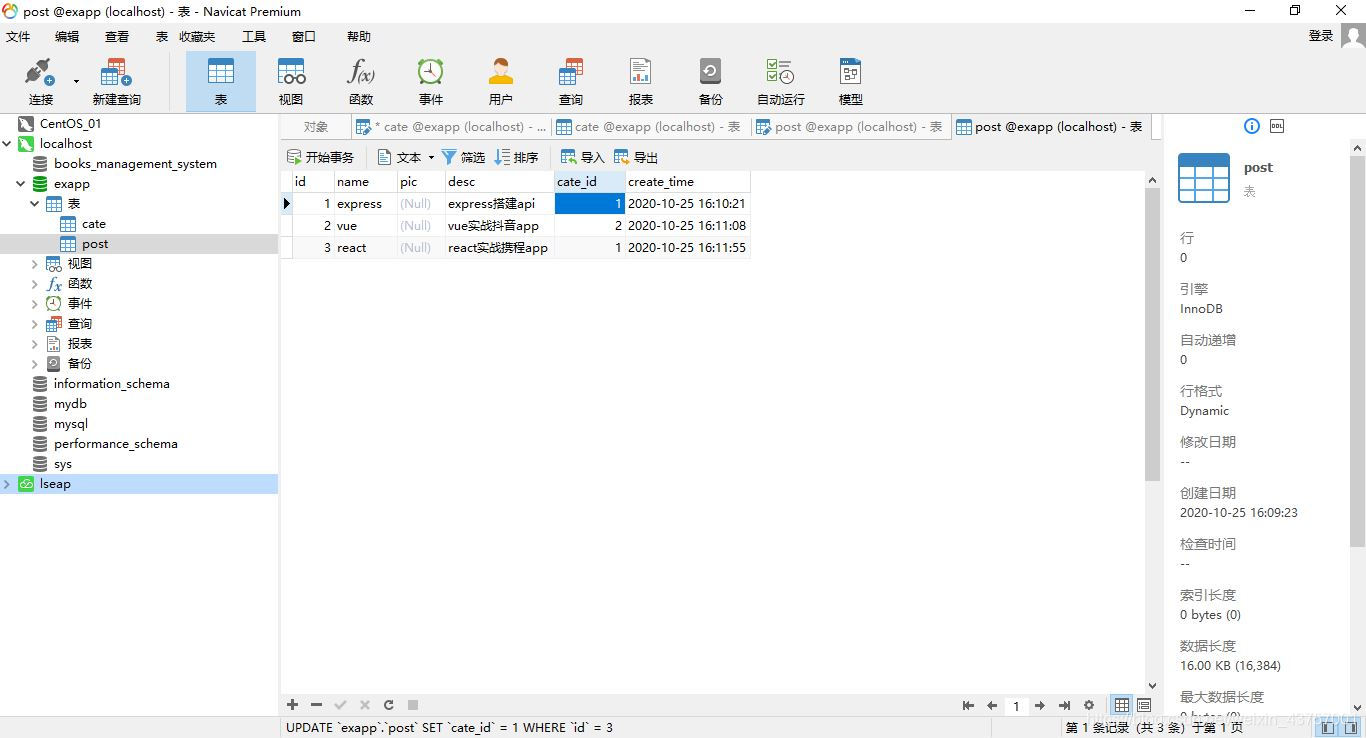Viewport: 1366px width, 738px height.
Task: Expand the Functions (函数) tree node
Action: (35, 284)
